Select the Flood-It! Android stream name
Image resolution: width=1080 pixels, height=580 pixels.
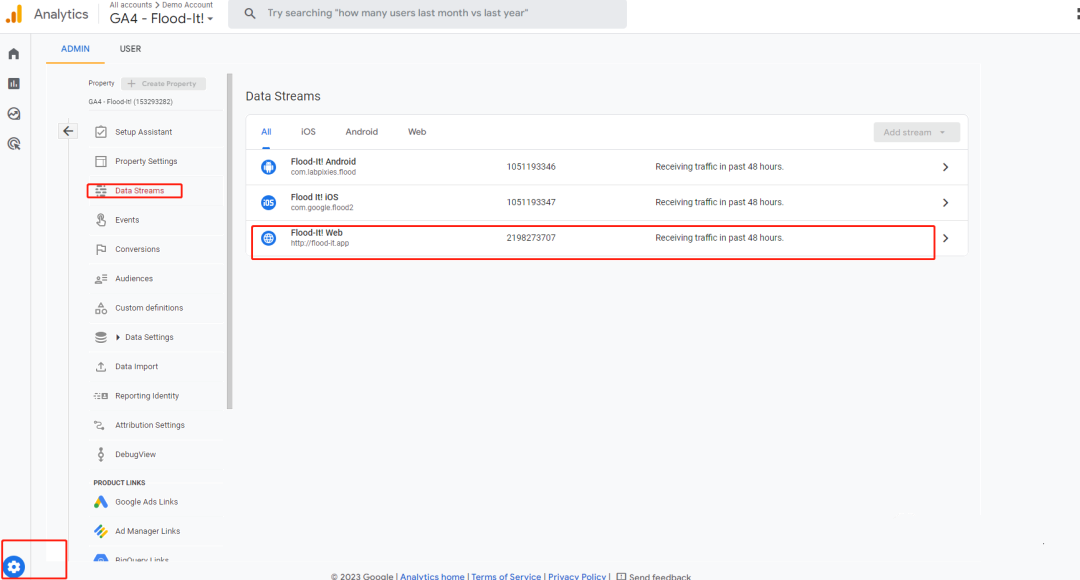(x=323, y=162)
